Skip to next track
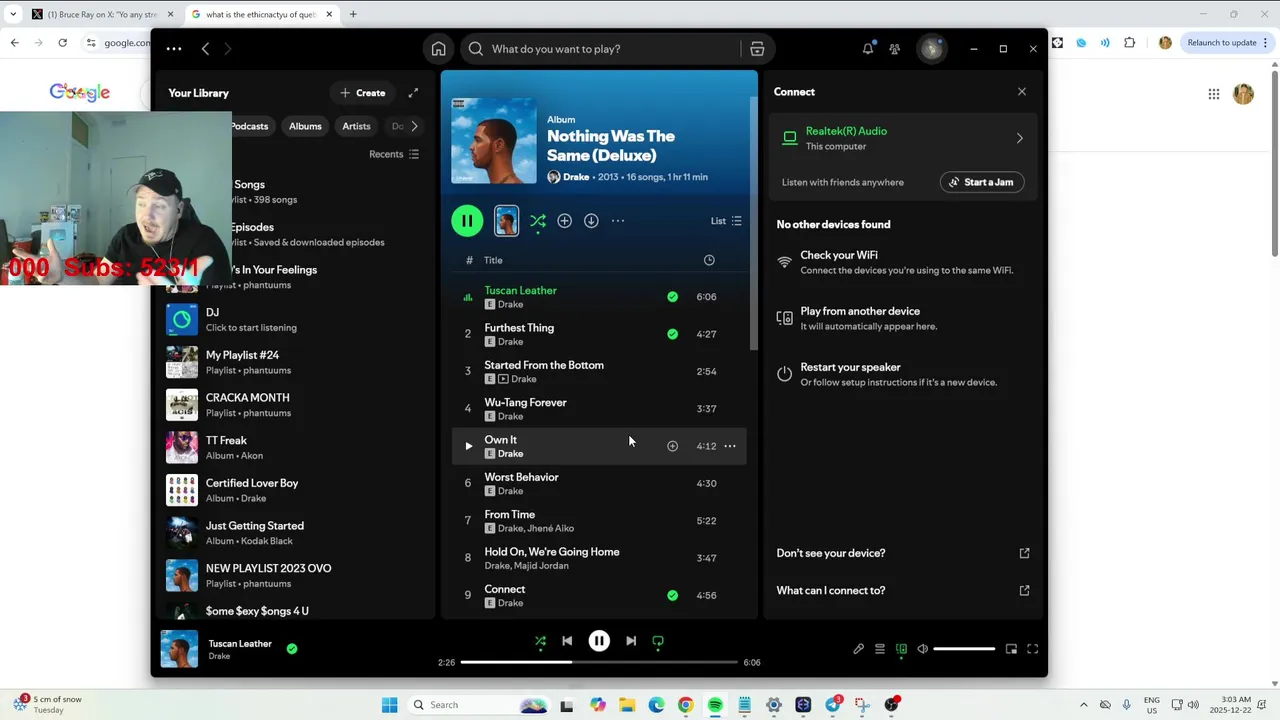 (631, 641)
